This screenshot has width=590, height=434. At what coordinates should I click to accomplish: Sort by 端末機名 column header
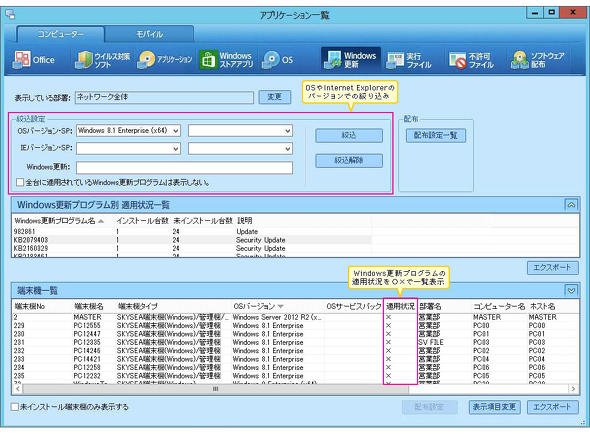coord(88,306)
